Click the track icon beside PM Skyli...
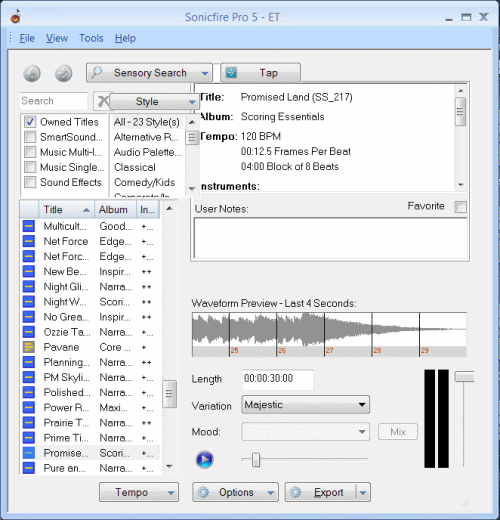500x520 pixels. tap(29, 377)
